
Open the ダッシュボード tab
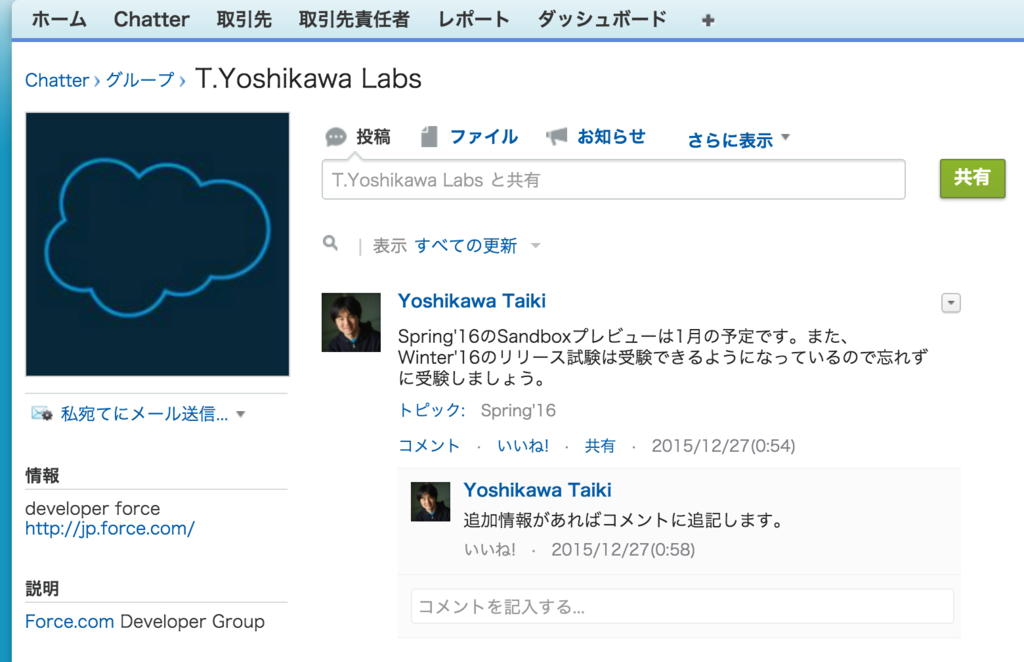pos(600,18)
